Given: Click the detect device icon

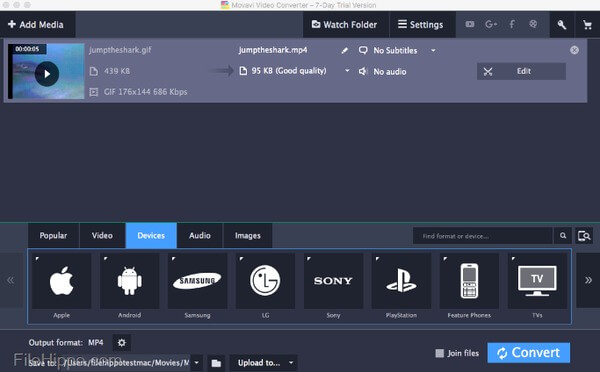Looking at the screenshot, I should coord(584,236).
